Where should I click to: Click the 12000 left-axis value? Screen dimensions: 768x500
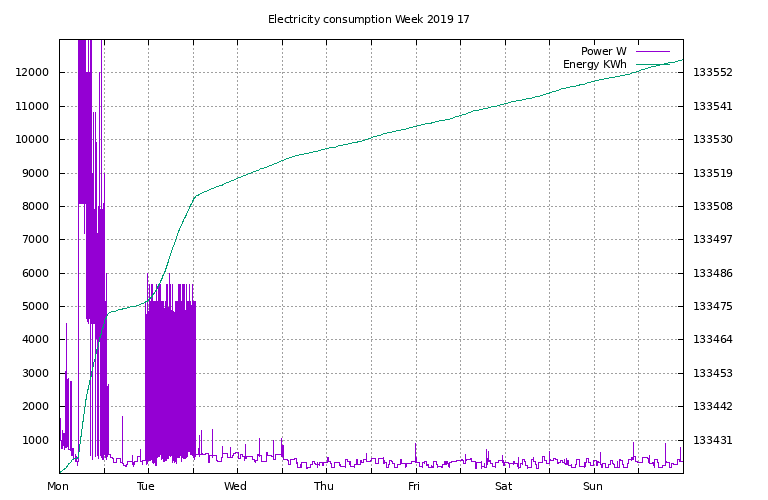click(32, 72)
